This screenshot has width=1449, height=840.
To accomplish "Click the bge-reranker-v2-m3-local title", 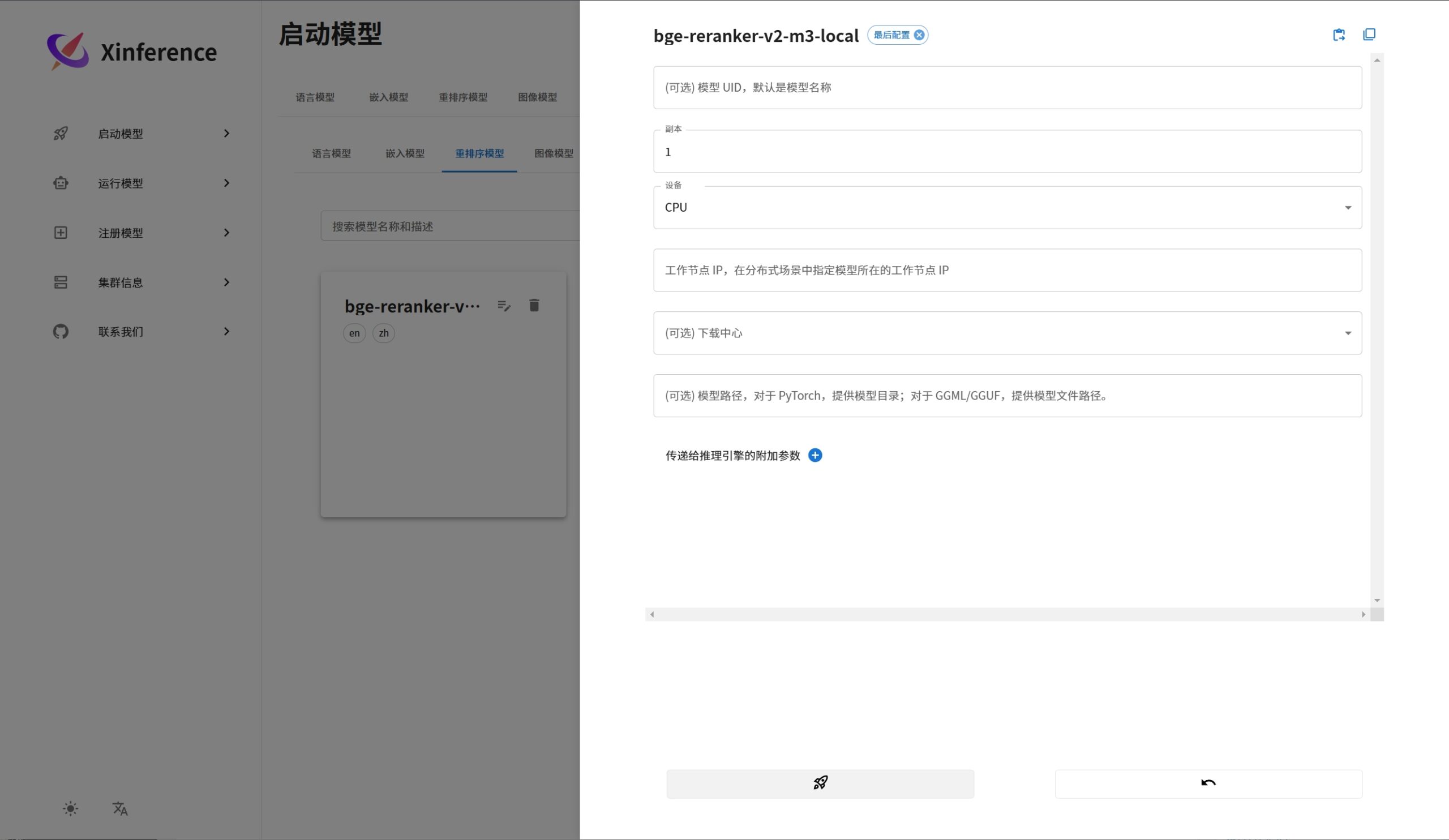I will (756, 36).
